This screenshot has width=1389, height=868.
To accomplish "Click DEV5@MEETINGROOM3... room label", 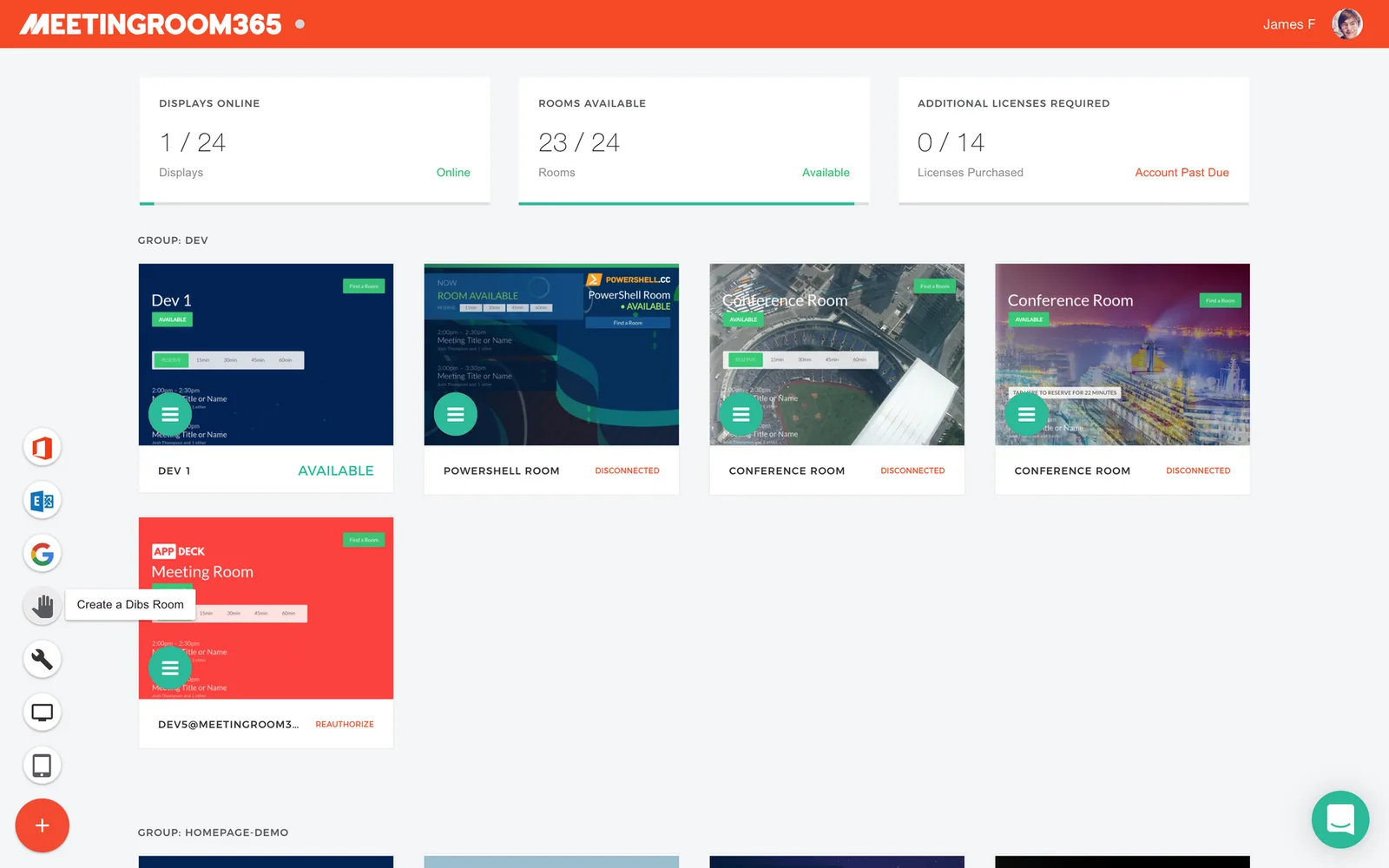I will click(228, 724).
